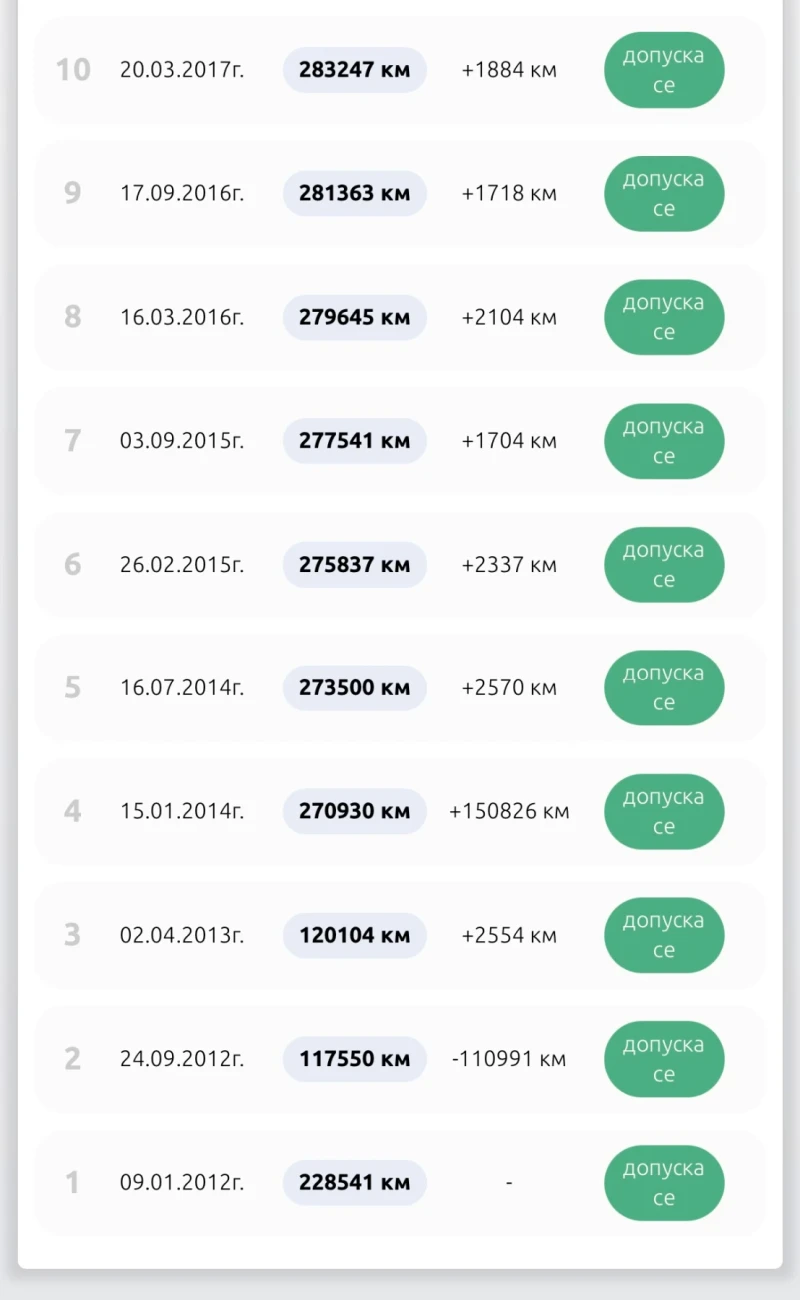The width and height of the screenshot is (800, 1300).
Task: Click the 228541 км mileage badge
Action: 354,1182
